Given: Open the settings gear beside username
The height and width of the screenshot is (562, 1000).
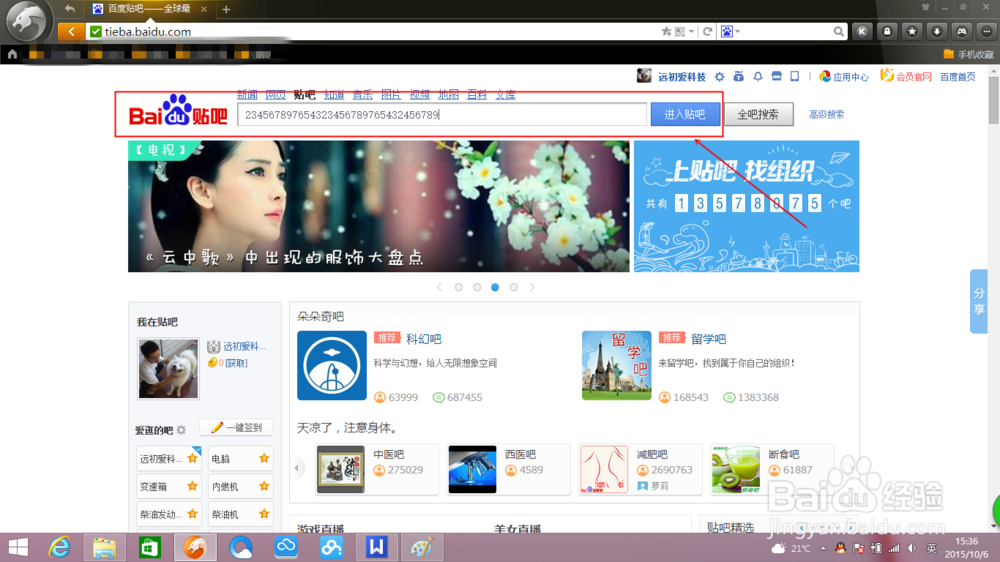Looking at the screenshot, I should 719,77.
